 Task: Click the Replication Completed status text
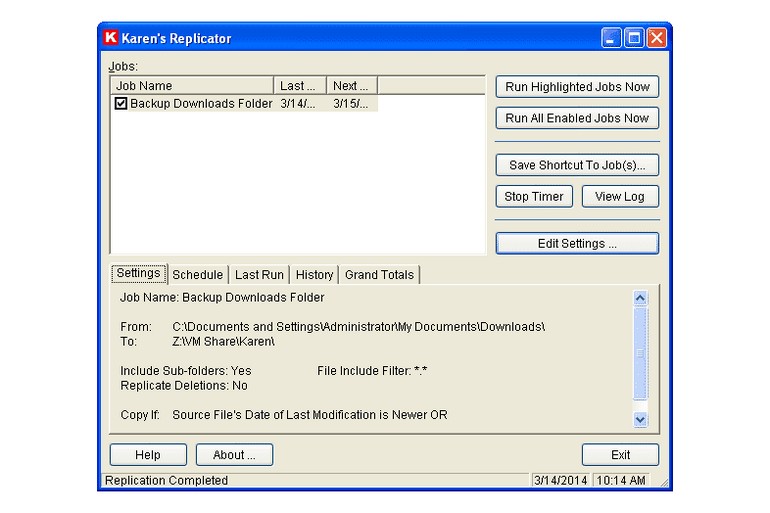tap(166, 480)
